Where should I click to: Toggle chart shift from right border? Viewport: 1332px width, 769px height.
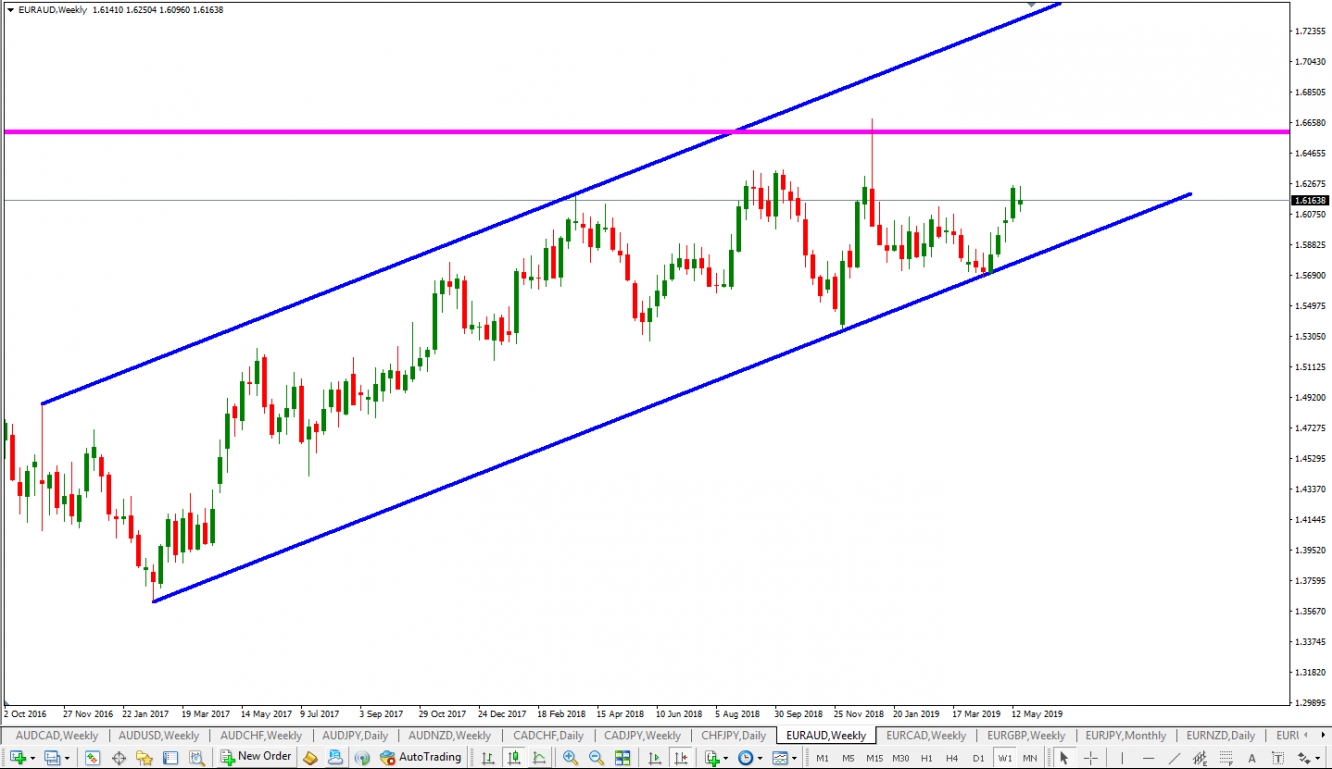pos(681,757)
